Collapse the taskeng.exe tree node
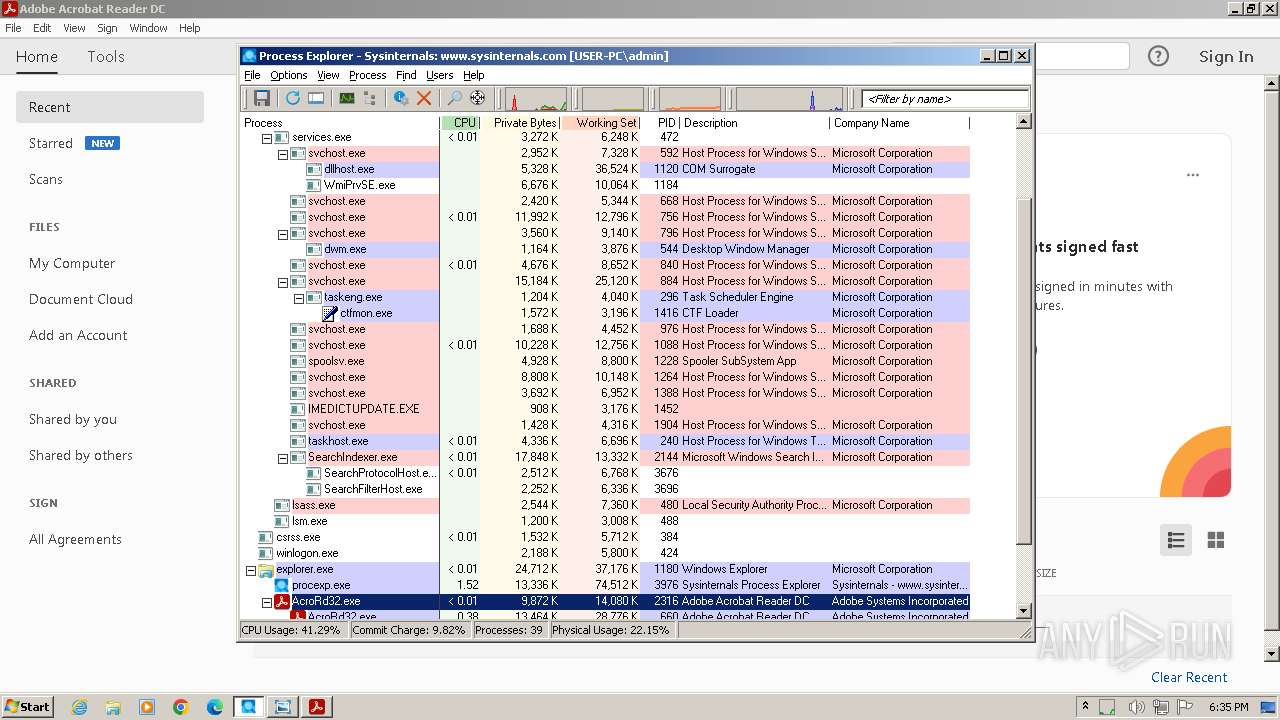The width and height of the screenshot is (1280, 720). [299, 298]
